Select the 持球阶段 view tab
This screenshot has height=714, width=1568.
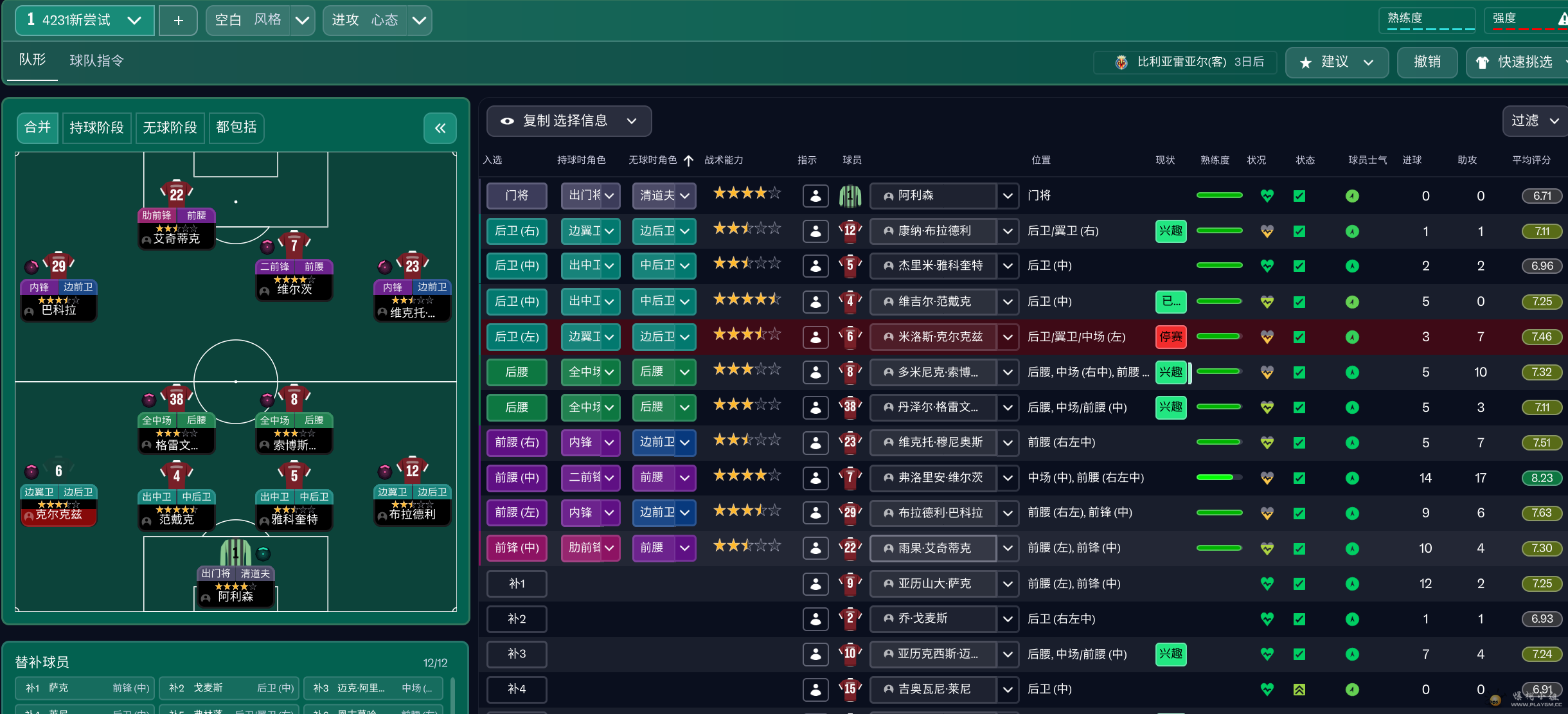96,127
